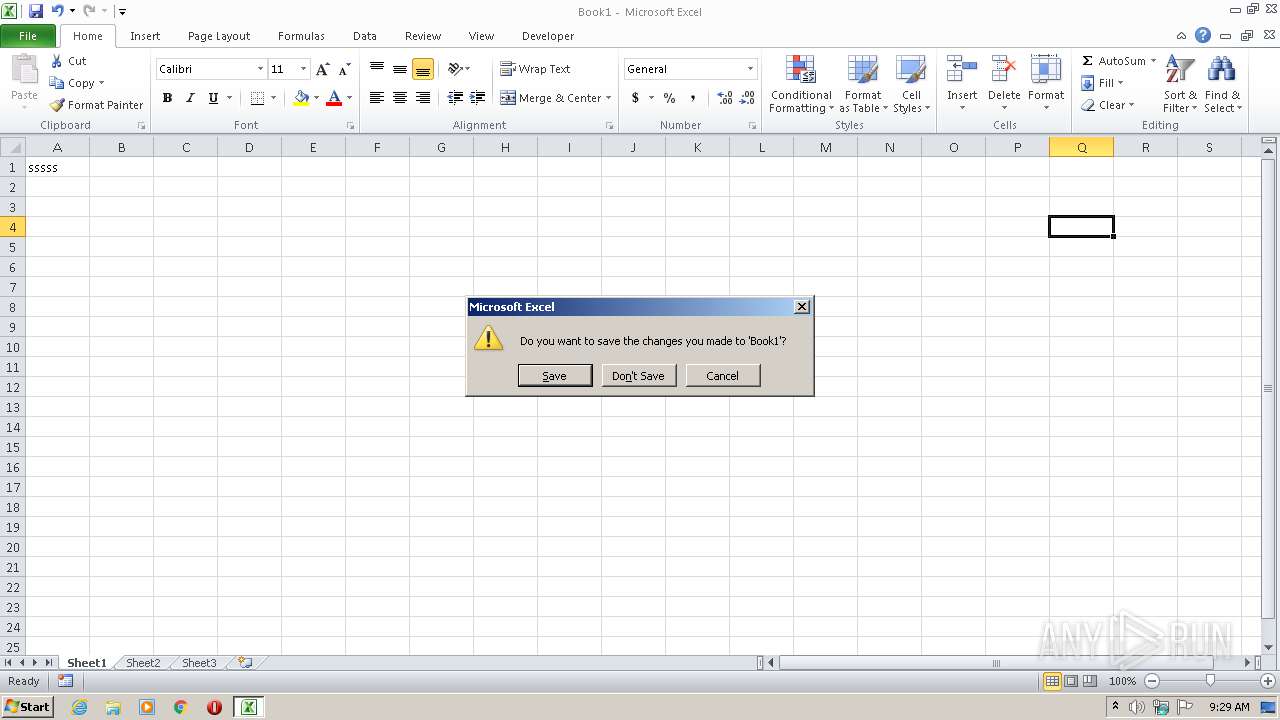1280x720 pixels.
Task: Switch to the Formulas tab
Action: (301, 36)
